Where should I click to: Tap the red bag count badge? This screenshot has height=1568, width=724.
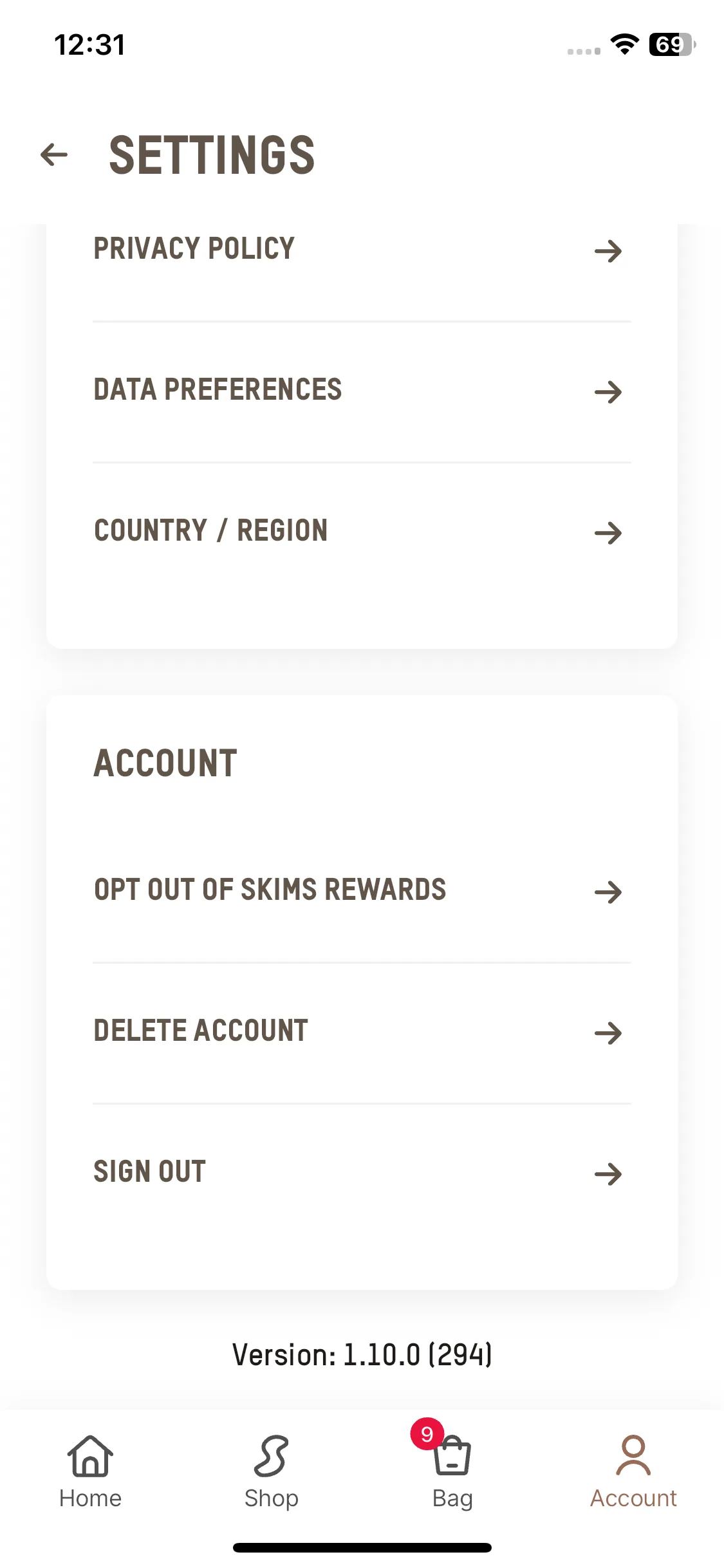coord(427,1433)
